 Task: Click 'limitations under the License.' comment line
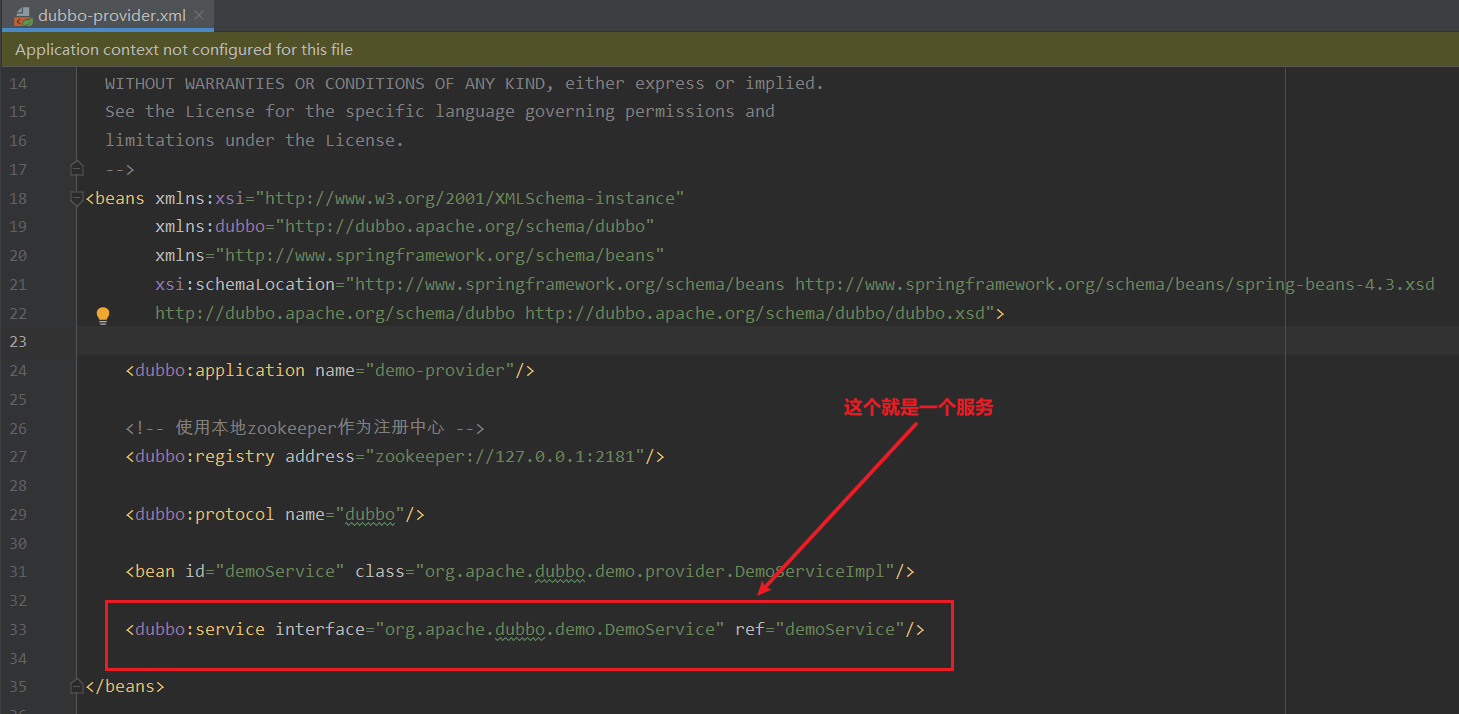[255, 140]
